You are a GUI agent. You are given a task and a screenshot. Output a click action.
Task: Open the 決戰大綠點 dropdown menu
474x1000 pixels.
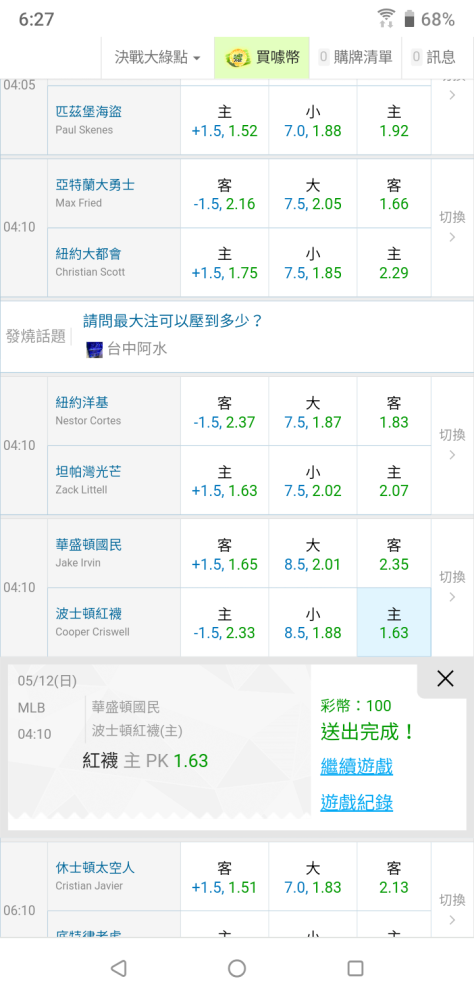158,57
